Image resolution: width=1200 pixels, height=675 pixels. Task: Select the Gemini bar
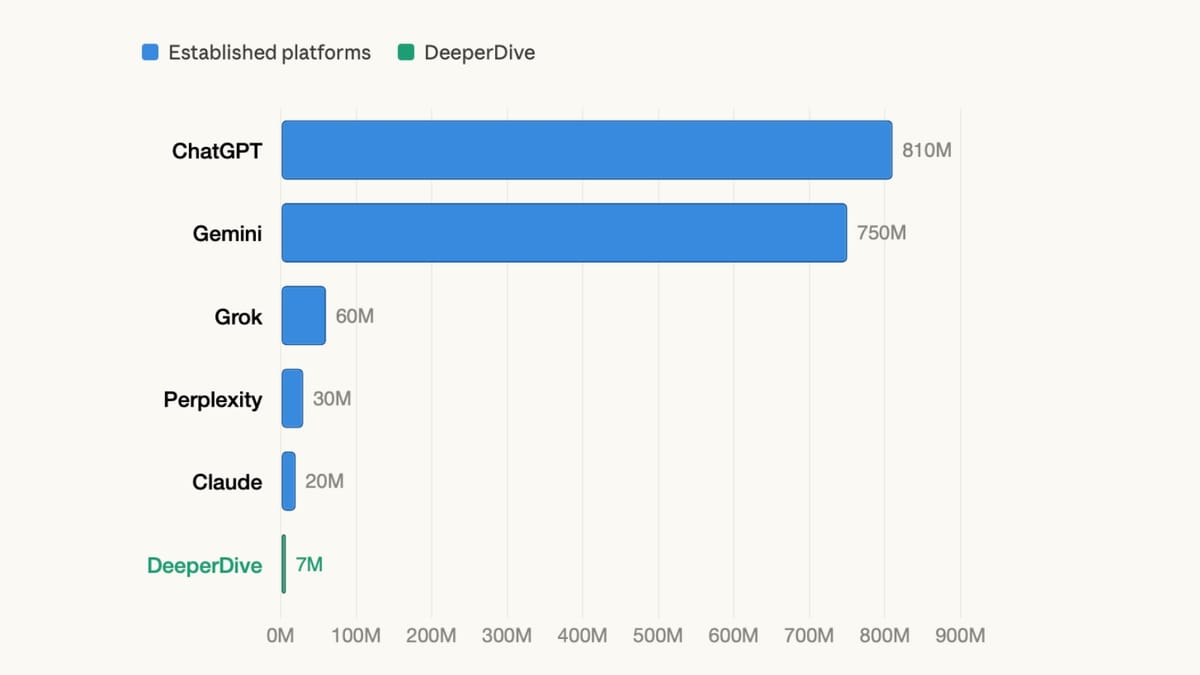coord(564,233)
